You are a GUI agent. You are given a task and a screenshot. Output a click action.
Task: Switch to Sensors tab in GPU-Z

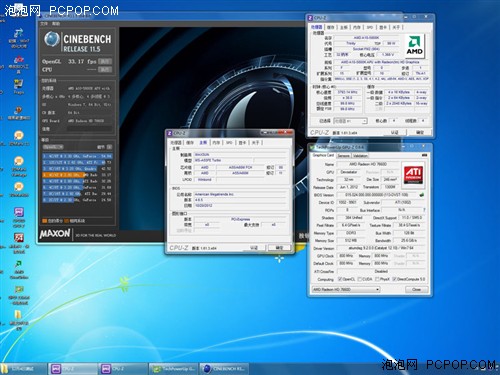point(344,156)
